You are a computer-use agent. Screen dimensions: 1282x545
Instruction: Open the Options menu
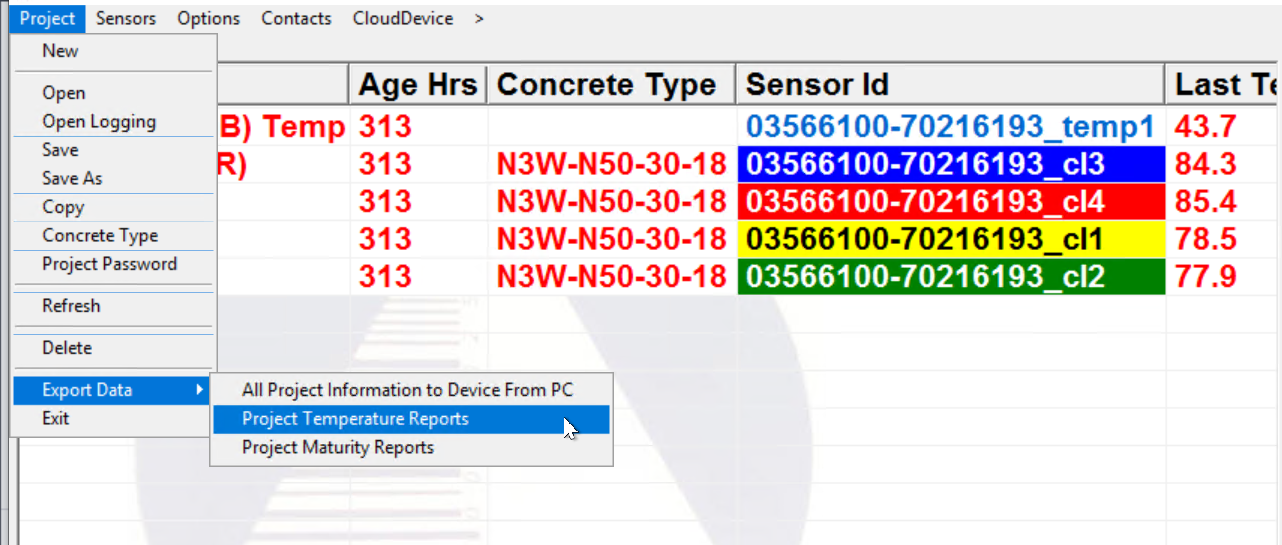(x=208, y=18)
